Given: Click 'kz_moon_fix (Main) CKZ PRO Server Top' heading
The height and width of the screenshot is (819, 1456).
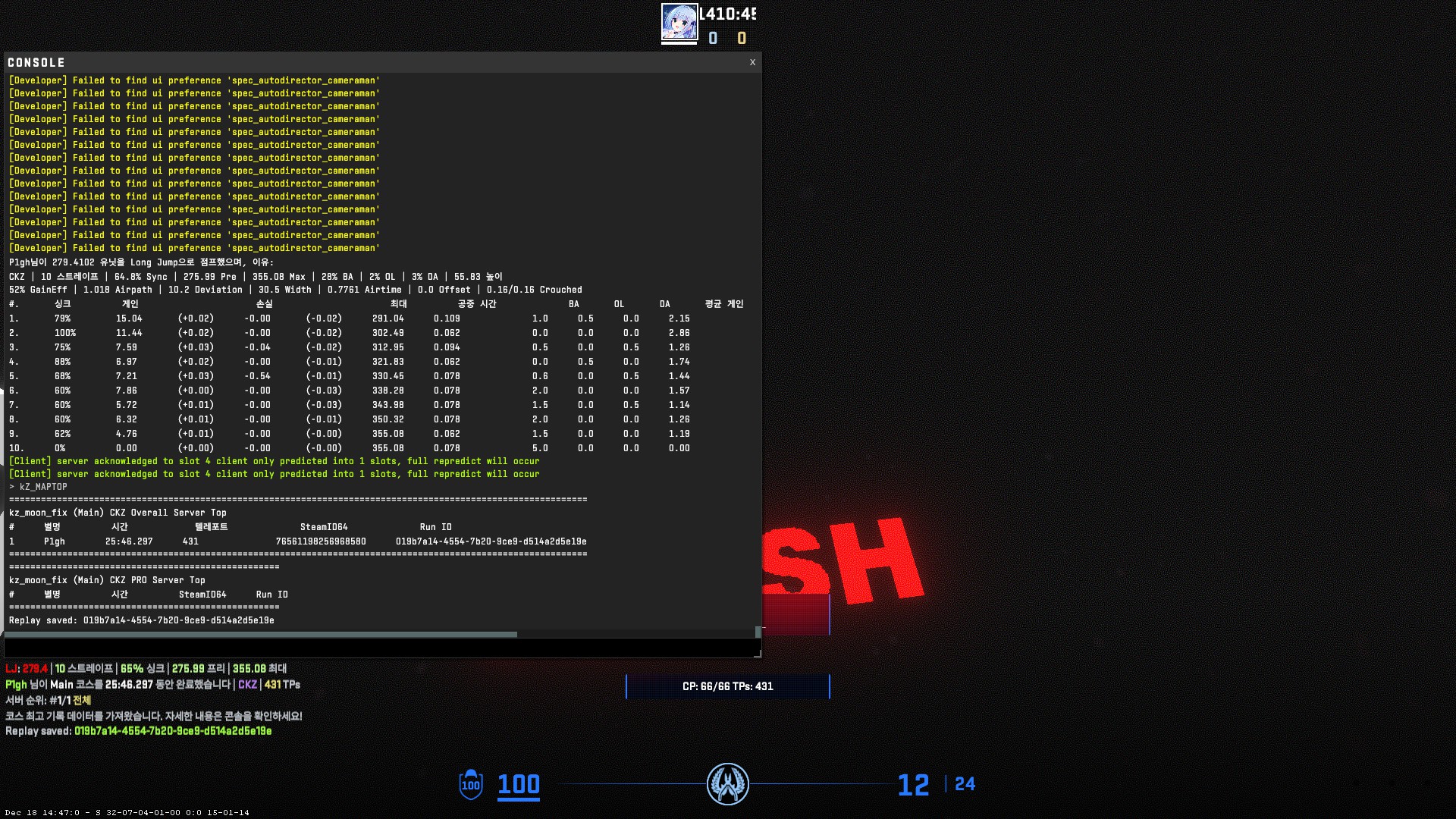Looking at the screenshot, I should tap(107, 580).
